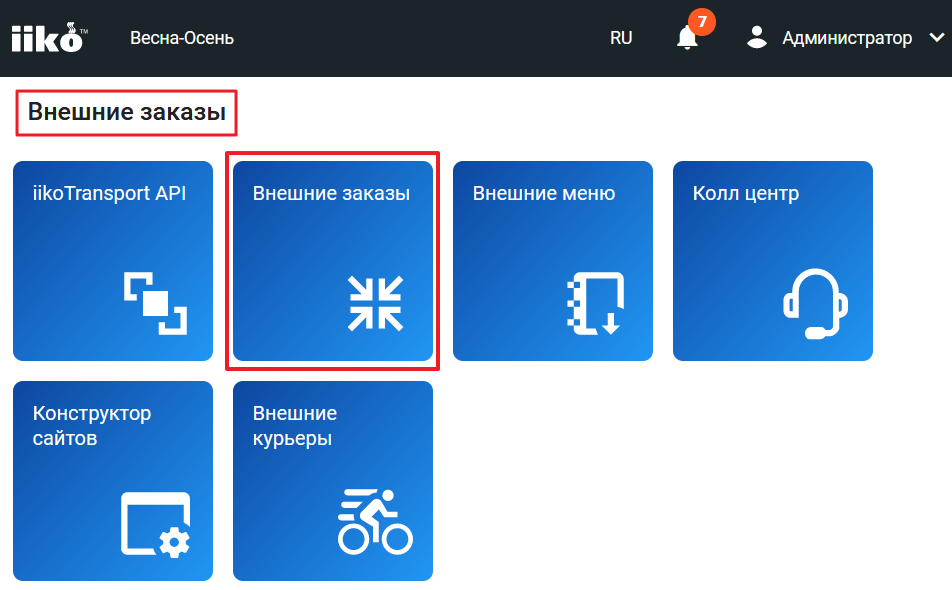Click the user profile icon in header
Viewport: 952px width, 590px height.
756,37
